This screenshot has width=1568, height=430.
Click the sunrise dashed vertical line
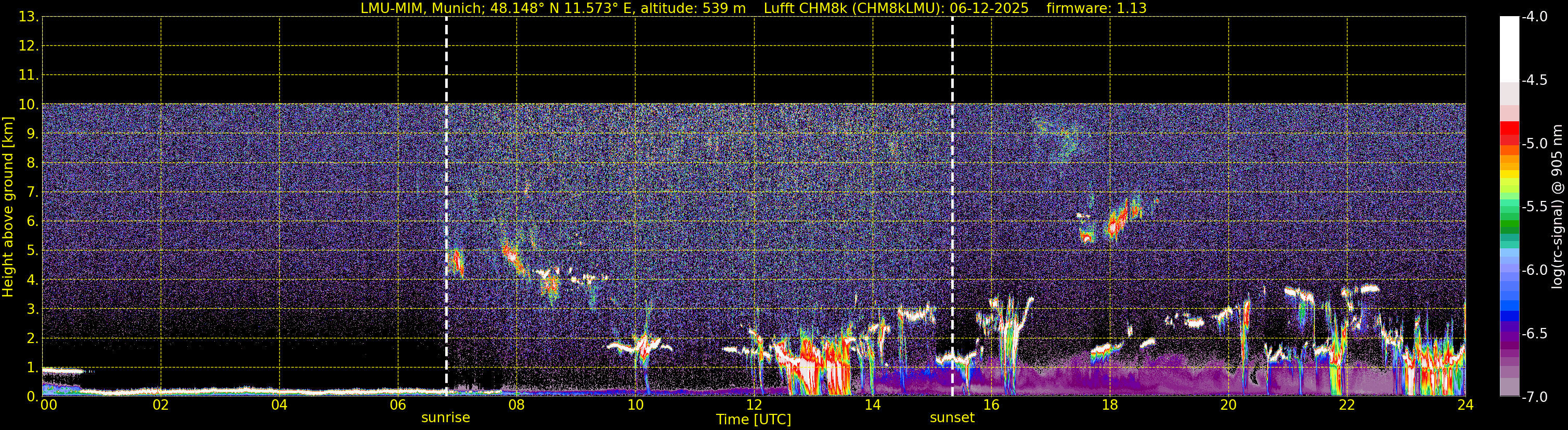pyautogui.click(x=446, y=207)
